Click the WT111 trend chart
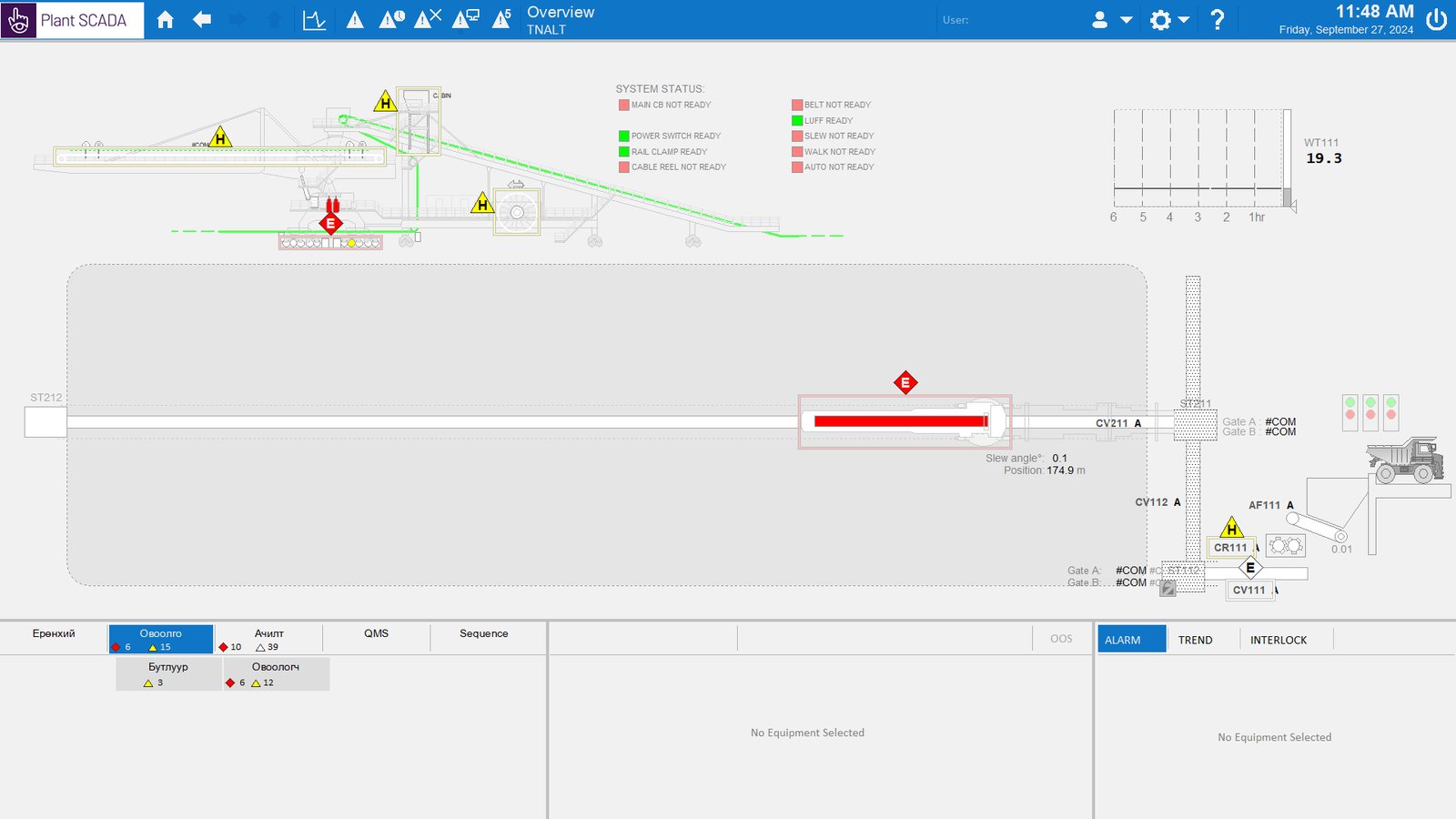This screenshot has width=1456, height=819. [x=1202, y=158]
